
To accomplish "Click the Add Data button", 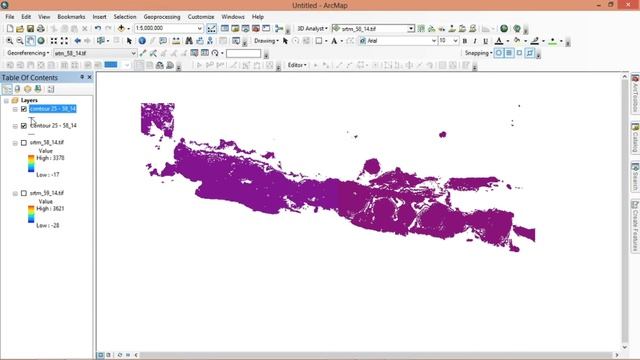I will coord(121,29).
